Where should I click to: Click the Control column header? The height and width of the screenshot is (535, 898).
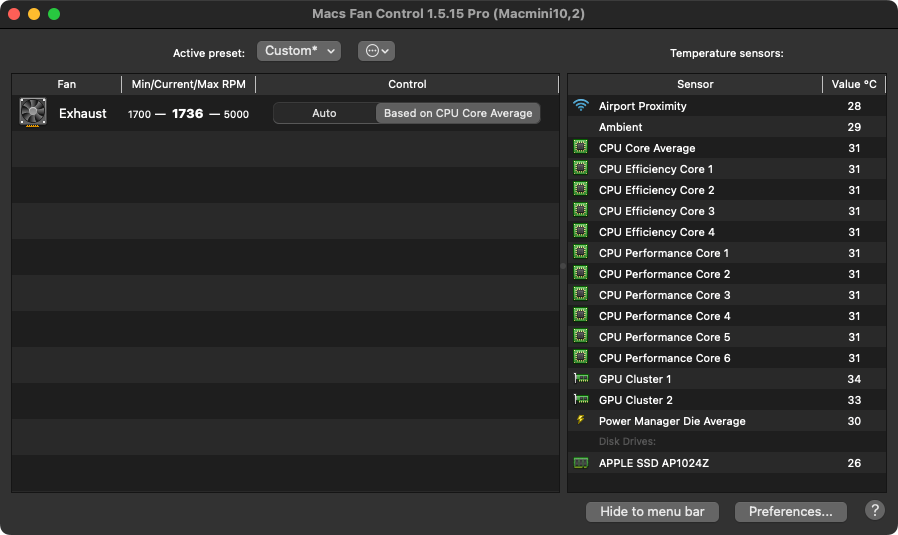click(x=407, y=84)
